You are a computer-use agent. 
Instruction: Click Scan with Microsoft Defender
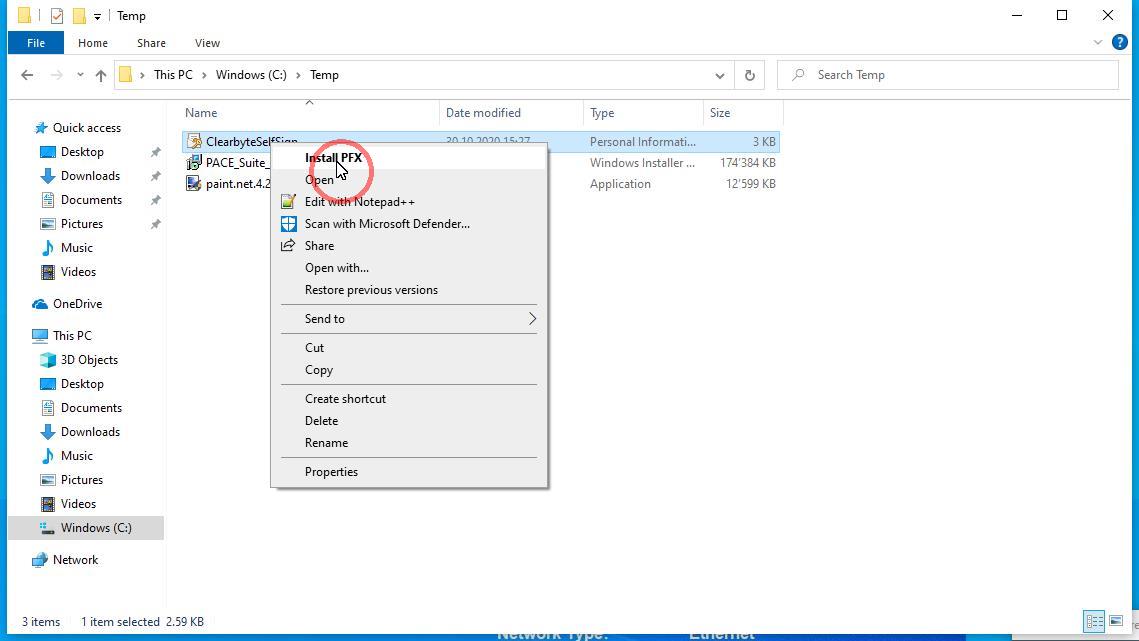(x=386, y=224)
